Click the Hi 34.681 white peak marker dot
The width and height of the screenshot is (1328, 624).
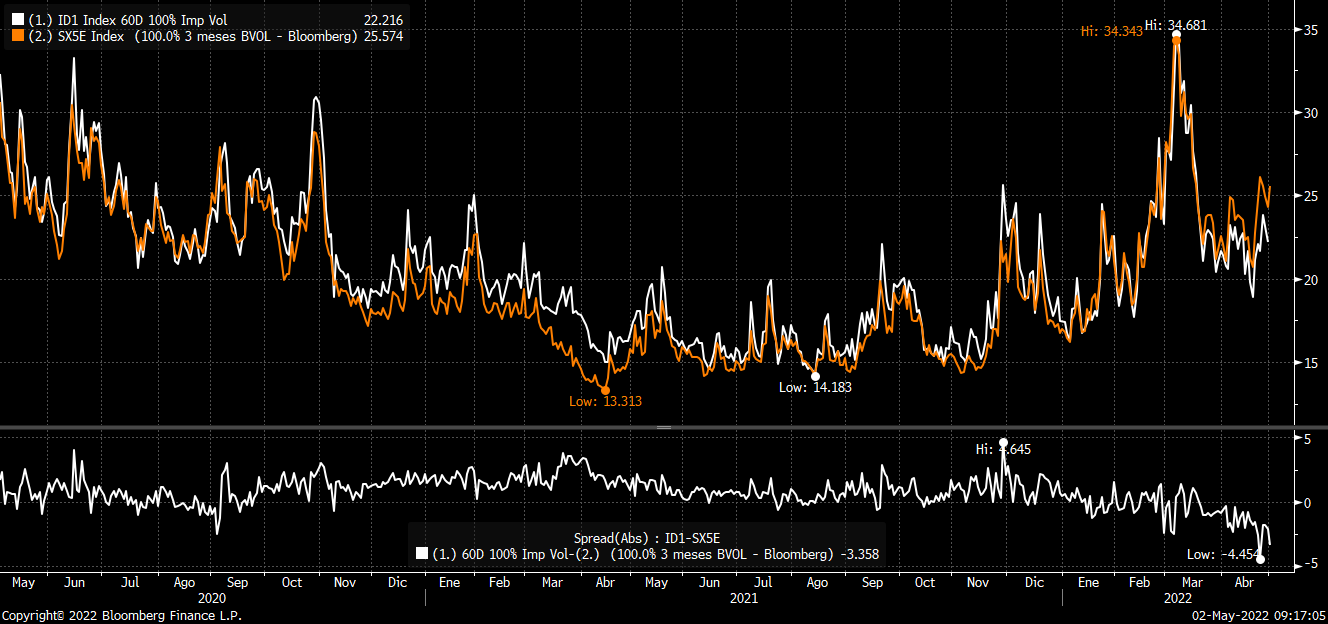tap(1176, 35)
